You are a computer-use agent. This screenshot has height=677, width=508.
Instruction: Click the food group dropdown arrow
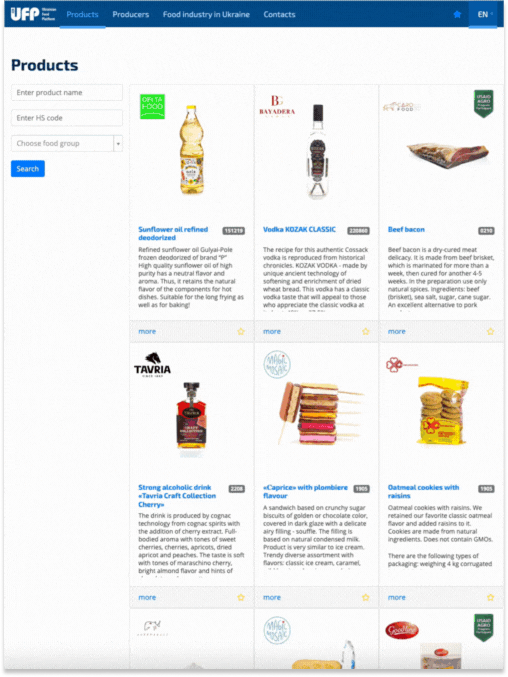tap(118, 143)
